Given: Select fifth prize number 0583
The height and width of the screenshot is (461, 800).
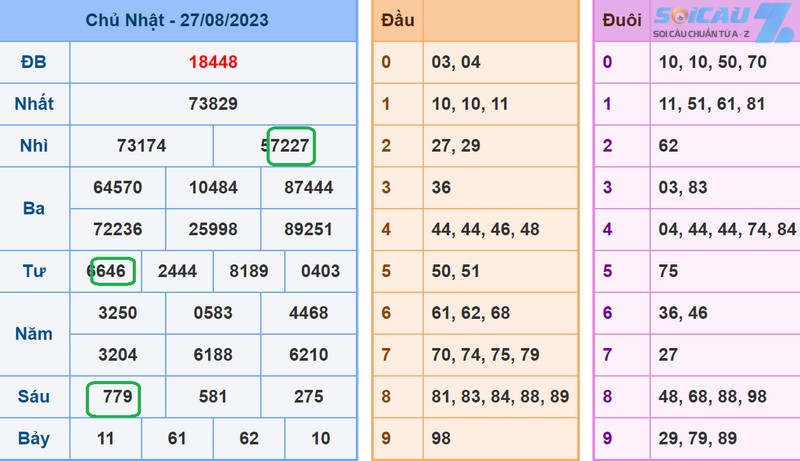Looking at the screenshot, I should pos(213,313).
